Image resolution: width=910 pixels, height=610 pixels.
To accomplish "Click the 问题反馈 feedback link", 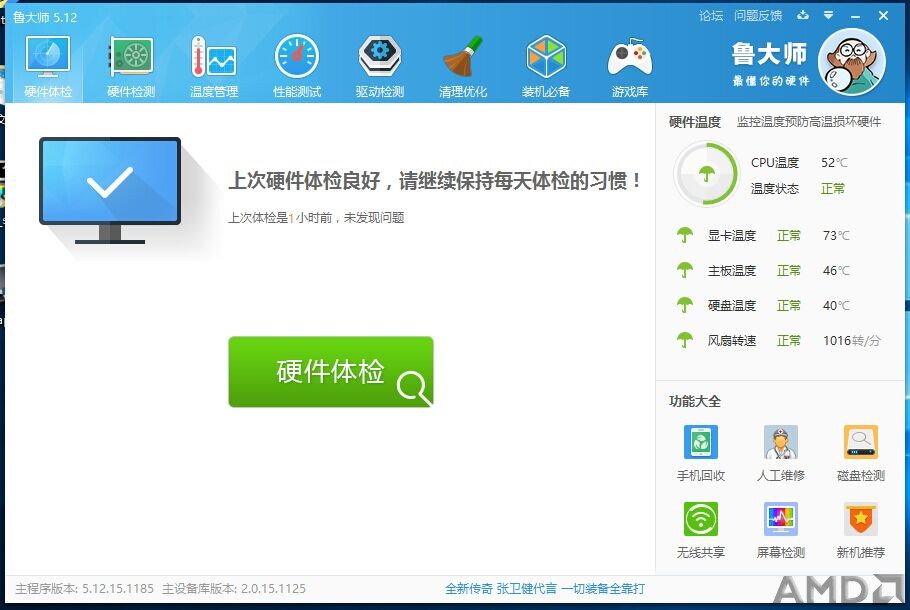I will click(x=758, y=16).
